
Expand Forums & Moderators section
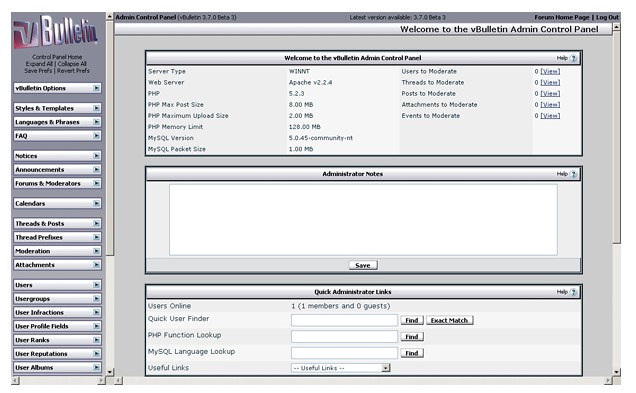[x=57, y=183]
